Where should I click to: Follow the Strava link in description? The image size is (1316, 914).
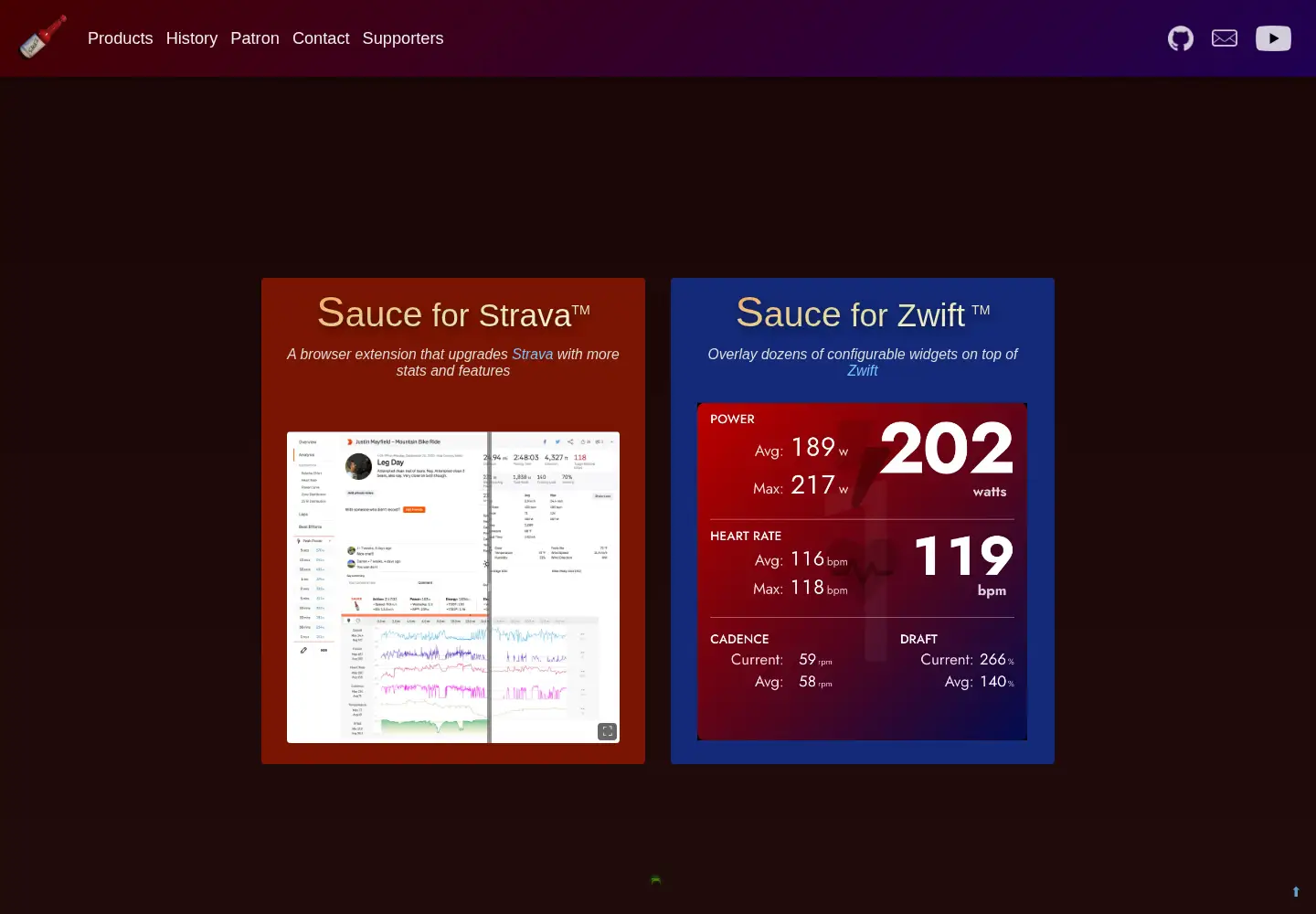pyautogui.click(x=532, y=354)
